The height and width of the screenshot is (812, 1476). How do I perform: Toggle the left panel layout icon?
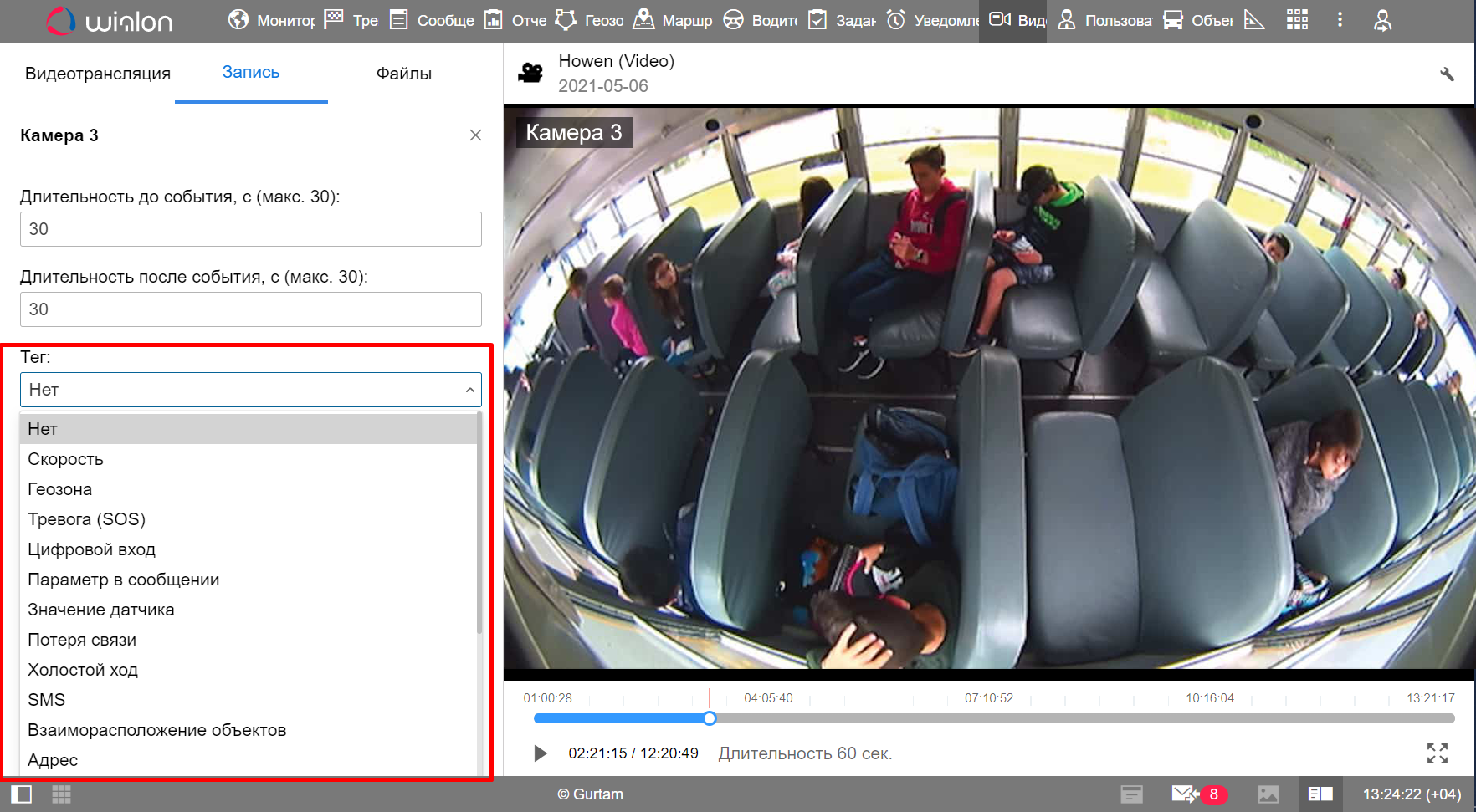pos(22,794)
